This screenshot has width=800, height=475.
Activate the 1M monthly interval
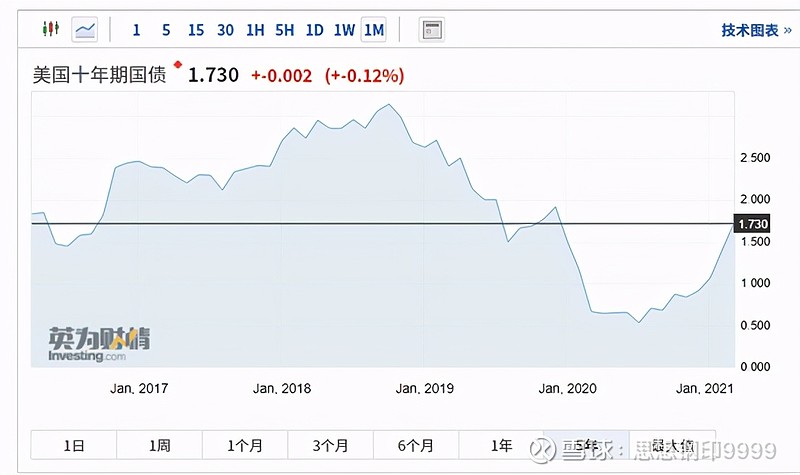[373, 30]
